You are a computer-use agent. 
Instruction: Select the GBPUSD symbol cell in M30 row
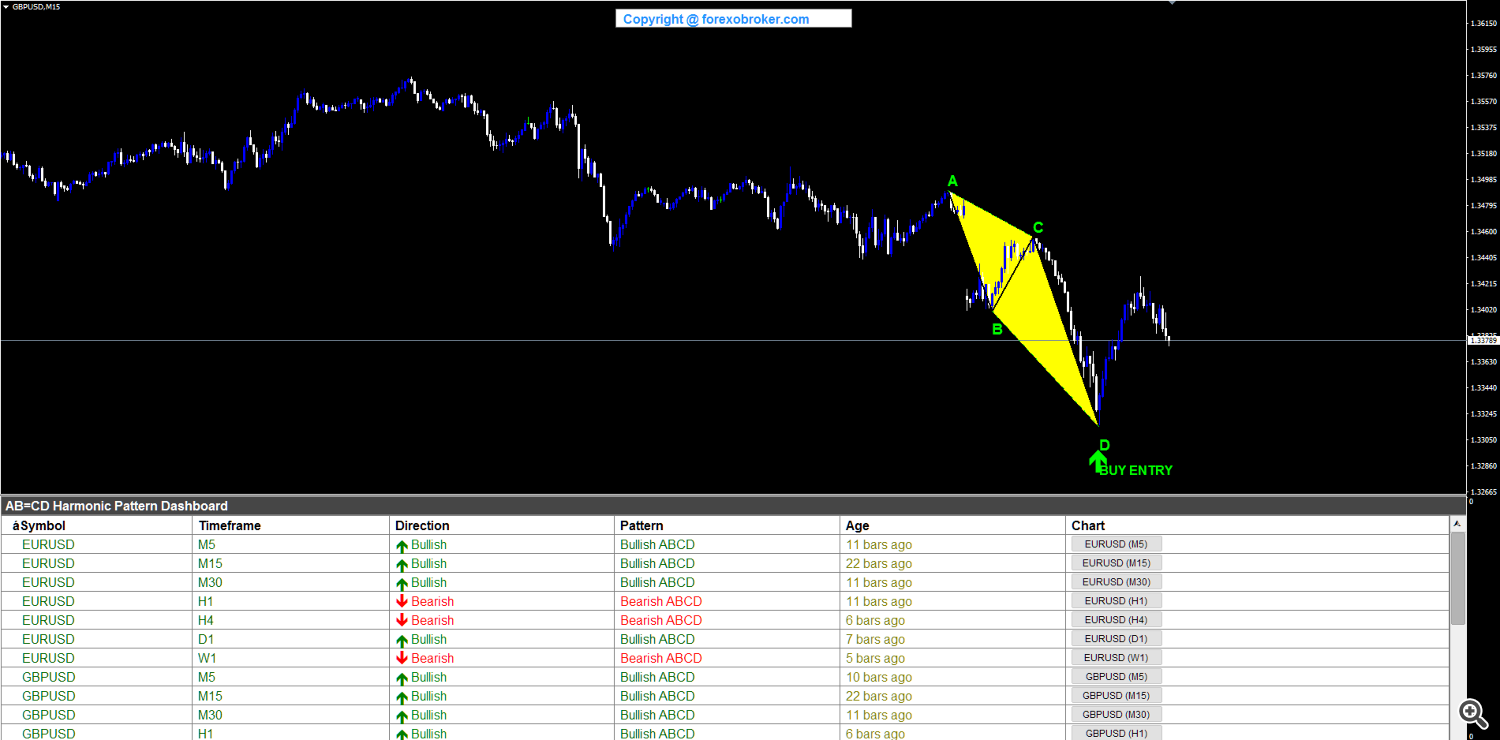point(48,716)
